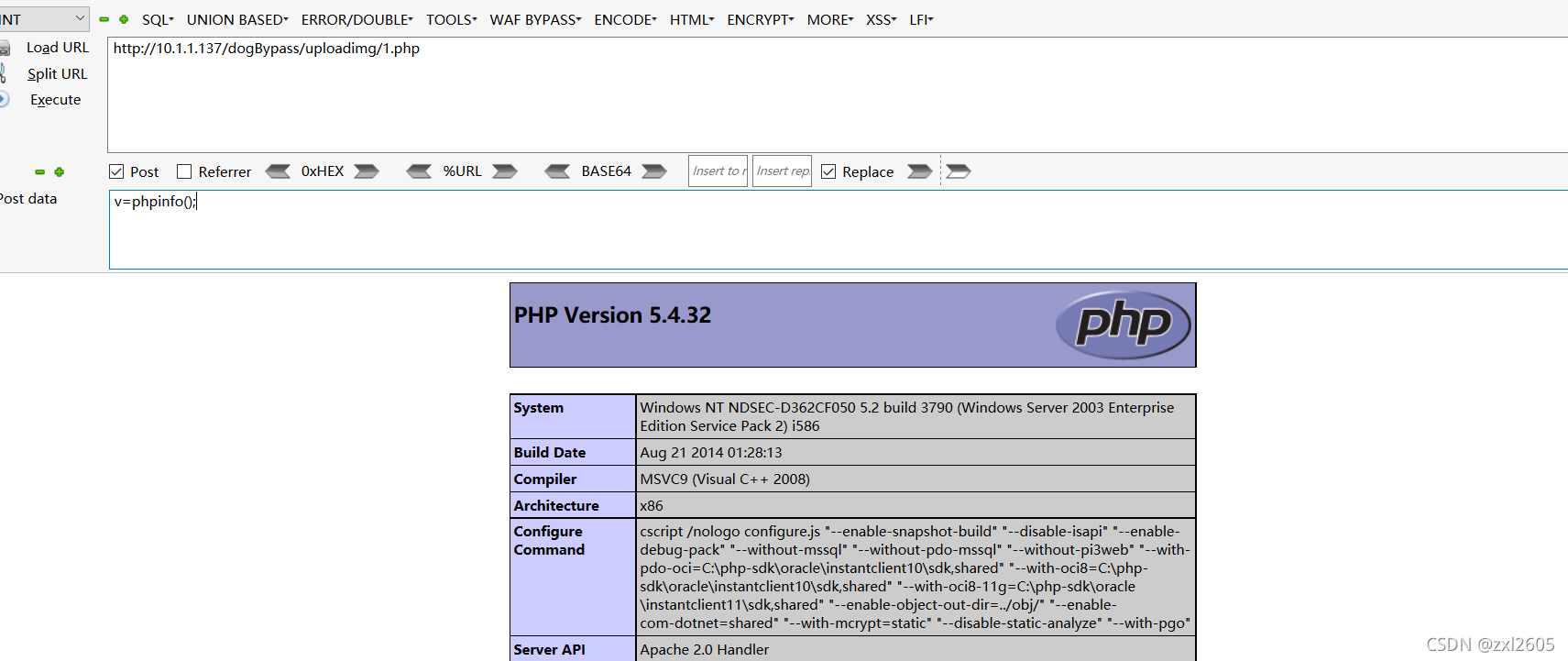The image size is (1568, 661).
Task: Enable the Referrer checkbox
Action: [184, 171]
